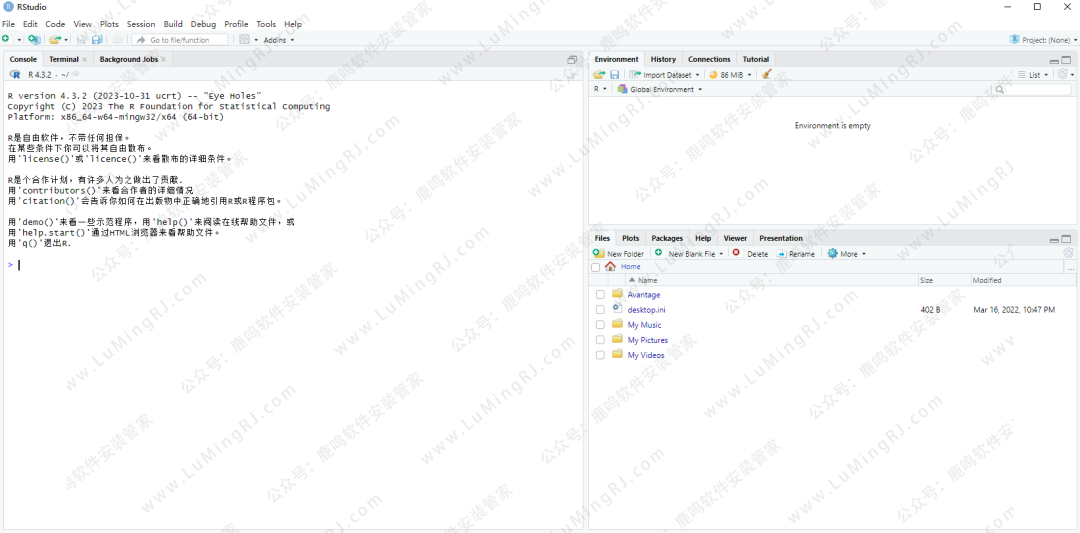Viewport: 1080px width, 533px height.
Task: Open the go-to-directory ellipsis button
Action: point(1070,268)
